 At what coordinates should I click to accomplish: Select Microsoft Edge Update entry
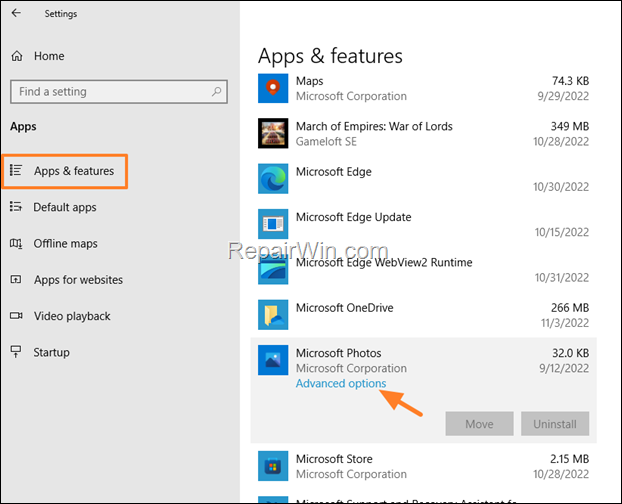pyautogui.click(x=353, y=217)
